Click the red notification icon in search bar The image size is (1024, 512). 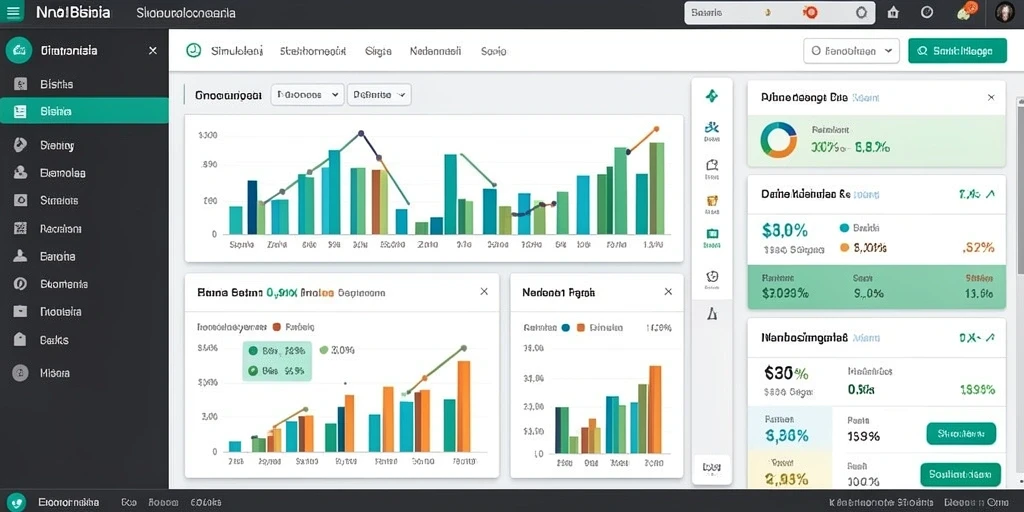click(811, 12)
